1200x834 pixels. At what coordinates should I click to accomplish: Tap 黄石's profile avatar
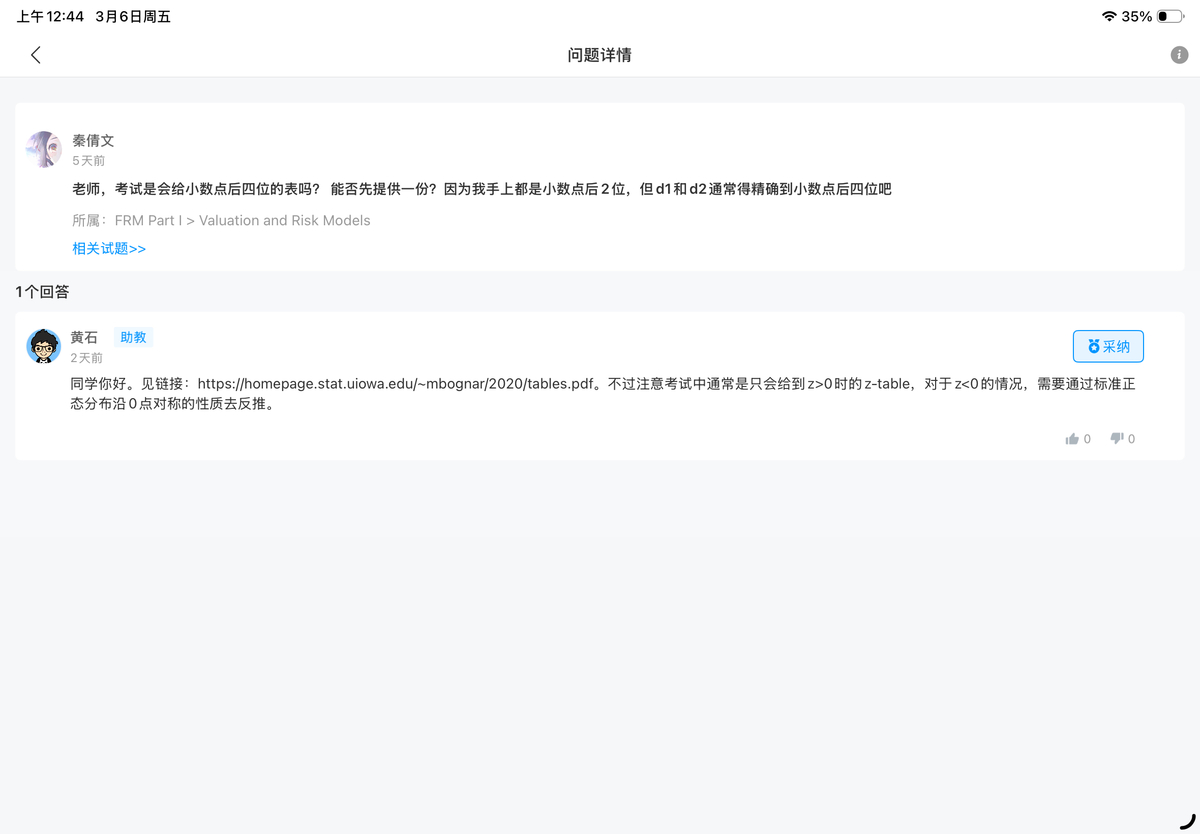44,346
